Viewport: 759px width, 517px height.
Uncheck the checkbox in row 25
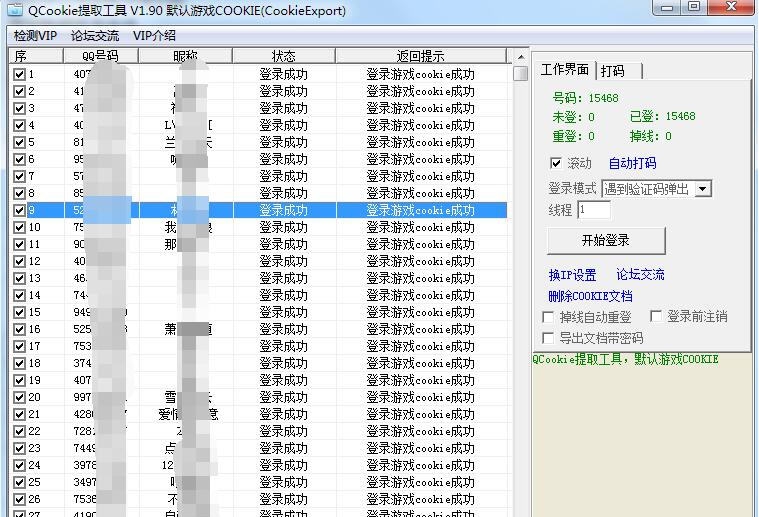(x=19, y=482)
